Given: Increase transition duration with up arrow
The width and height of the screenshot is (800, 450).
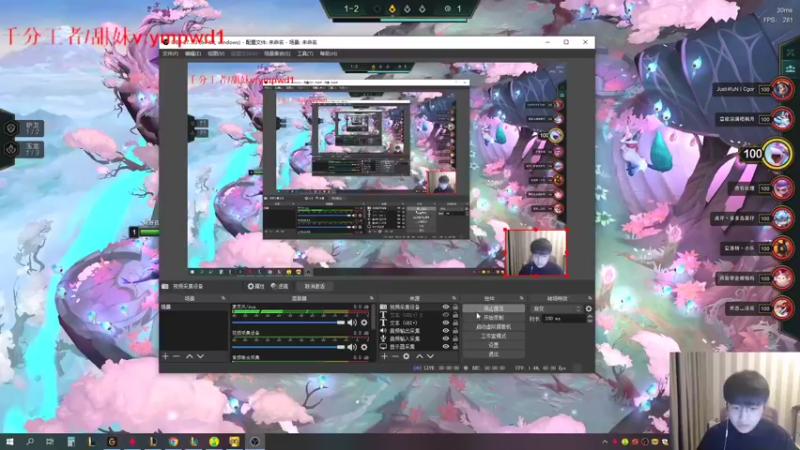Looking at the screenshot, I should [589, 316].
